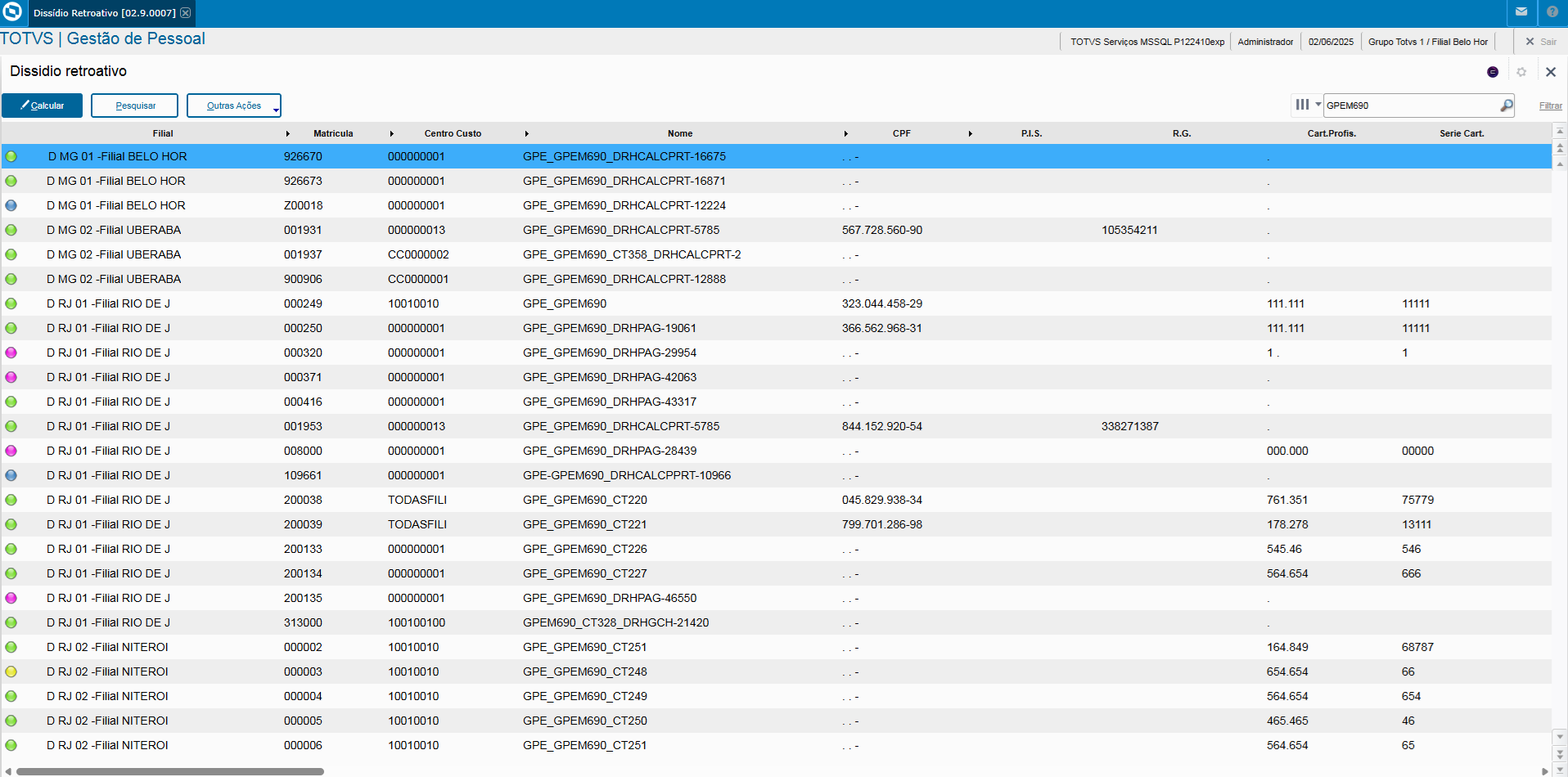Click the arrow next to Filial column header
This screenshot has height=777, width=1568.
(287, 133)
